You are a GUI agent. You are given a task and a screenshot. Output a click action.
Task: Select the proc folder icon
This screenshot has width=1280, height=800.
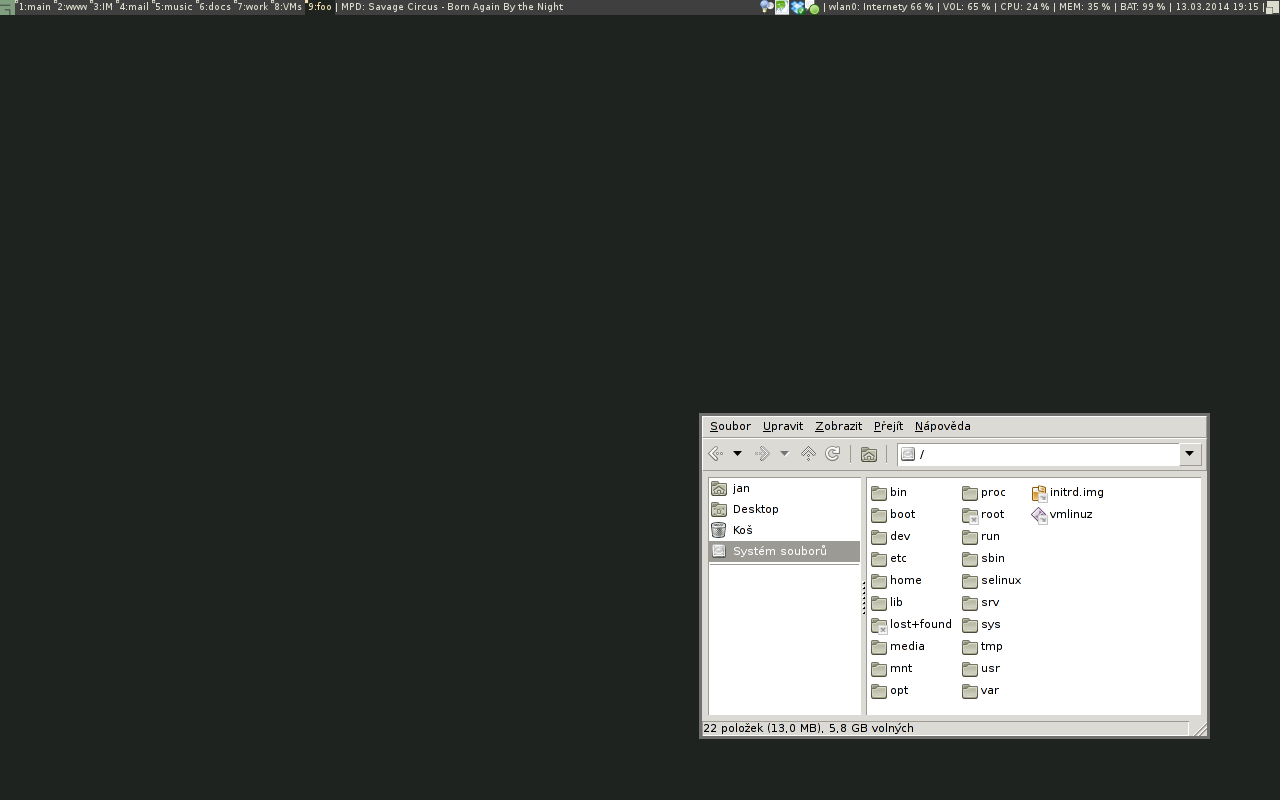[970, 492]
